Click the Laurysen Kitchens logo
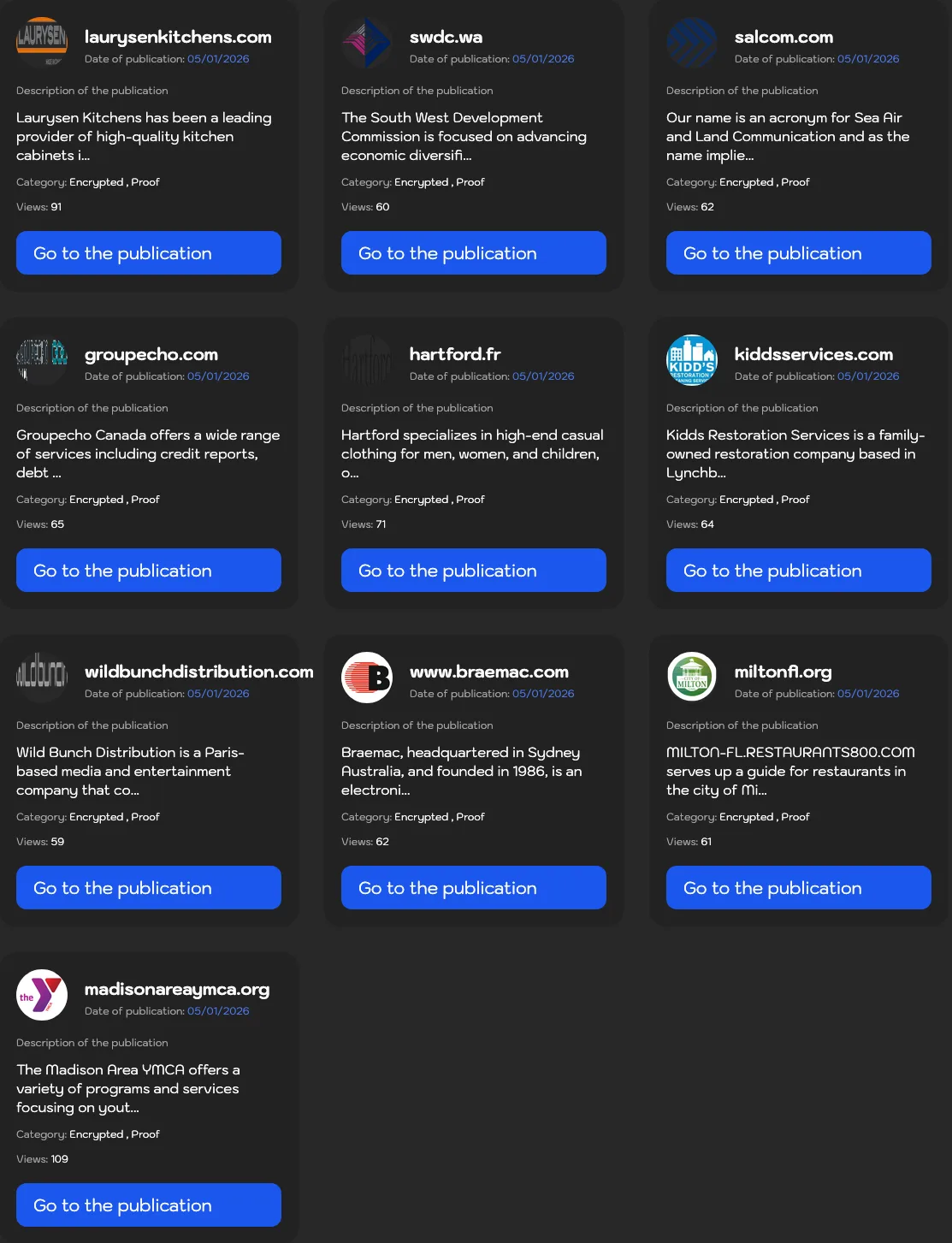 coord(41,43)
